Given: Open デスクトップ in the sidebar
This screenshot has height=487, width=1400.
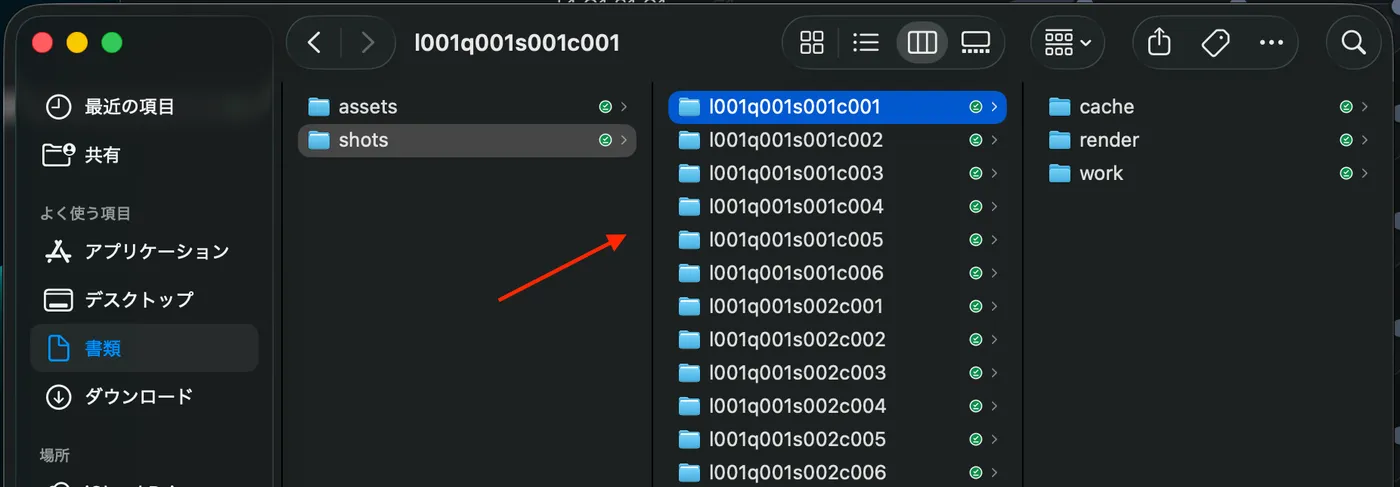Looking at the screenshot, I should 145,299.
